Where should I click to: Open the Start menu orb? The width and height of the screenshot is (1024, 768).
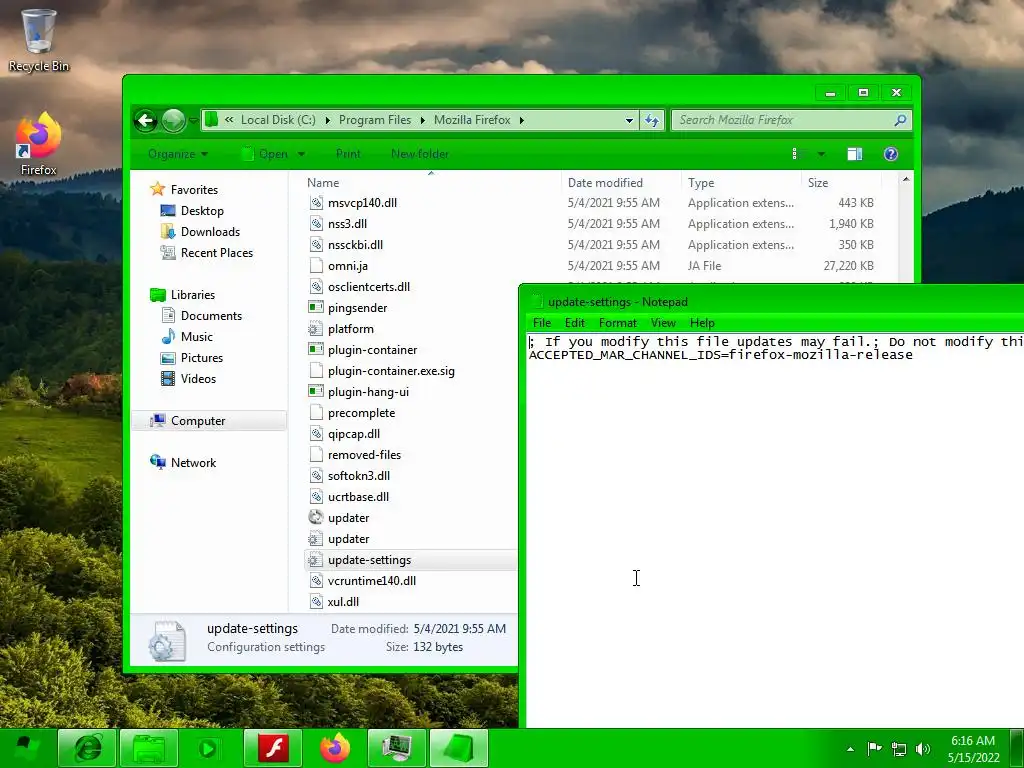(x=25, y=748)
